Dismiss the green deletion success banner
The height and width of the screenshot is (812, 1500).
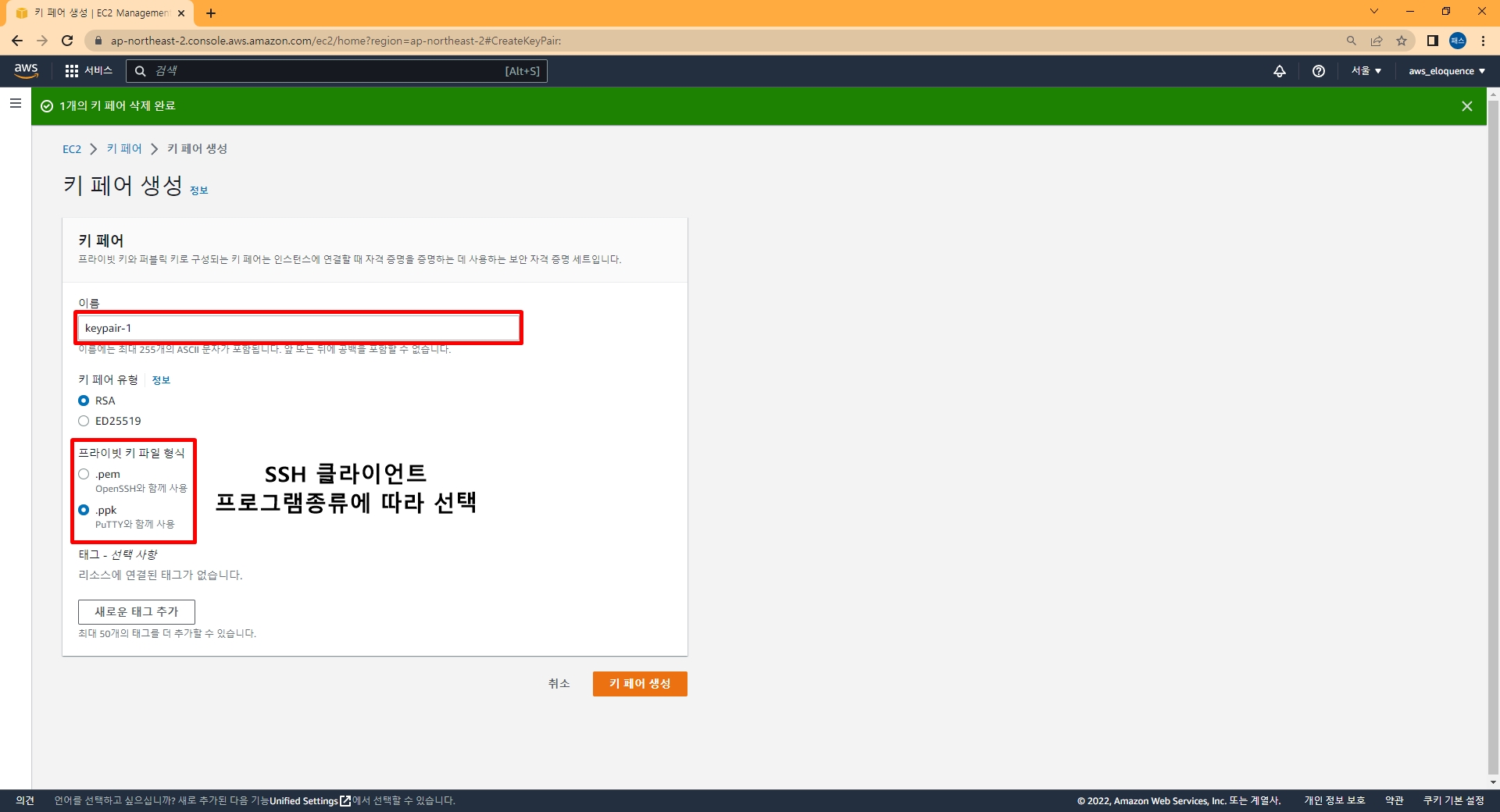(1467, 105)
